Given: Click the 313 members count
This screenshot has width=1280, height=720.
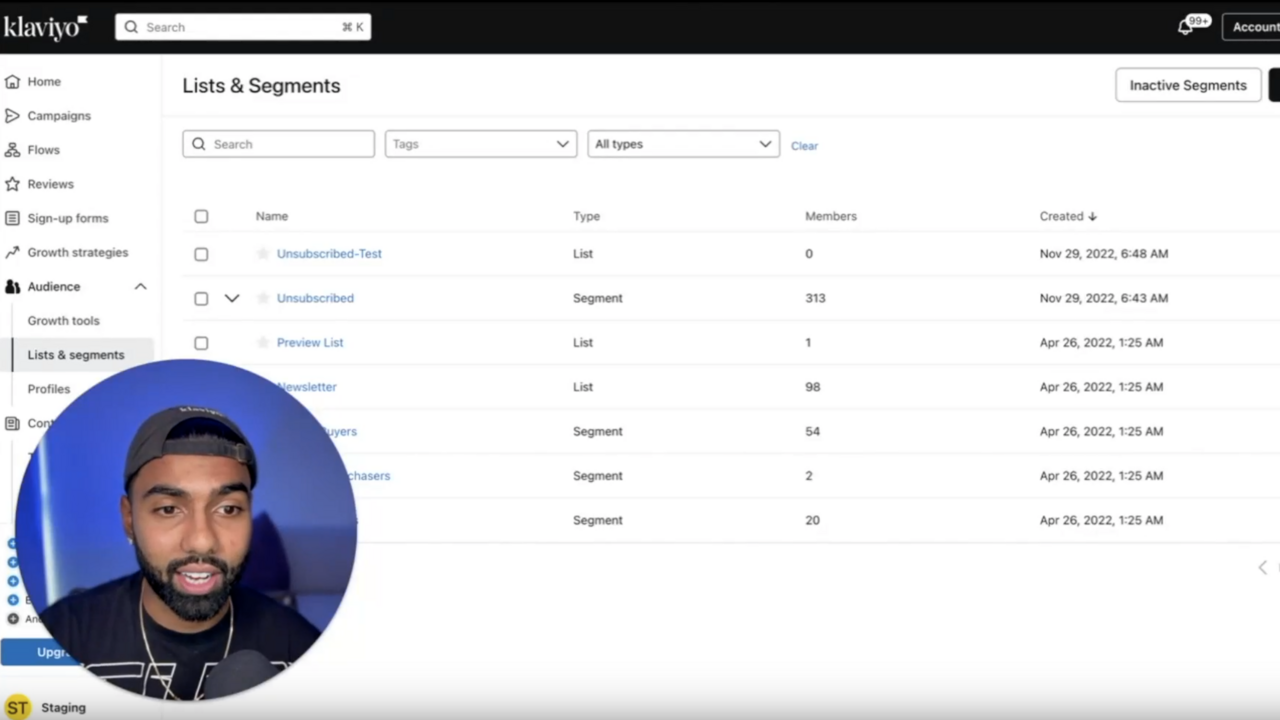Looking at the screenshot, I should coord(815,298).
